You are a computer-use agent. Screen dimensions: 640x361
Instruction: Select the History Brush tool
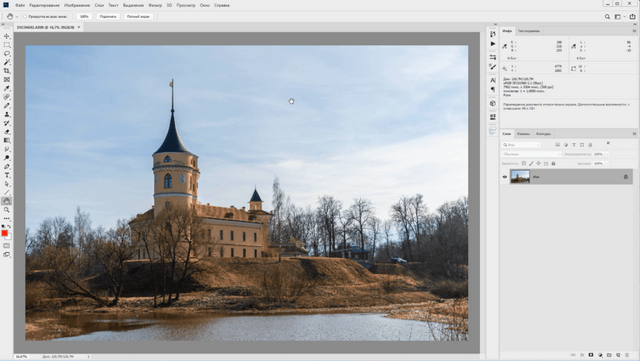(7, 123)
